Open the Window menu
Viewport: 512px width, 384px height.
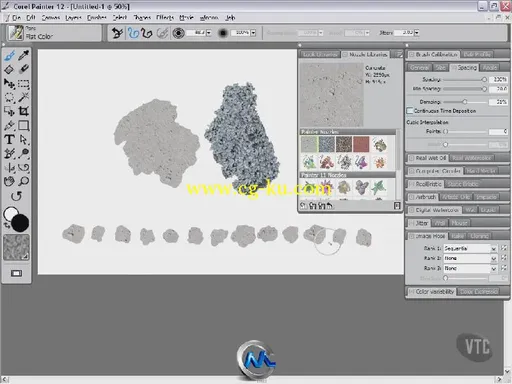209,18
